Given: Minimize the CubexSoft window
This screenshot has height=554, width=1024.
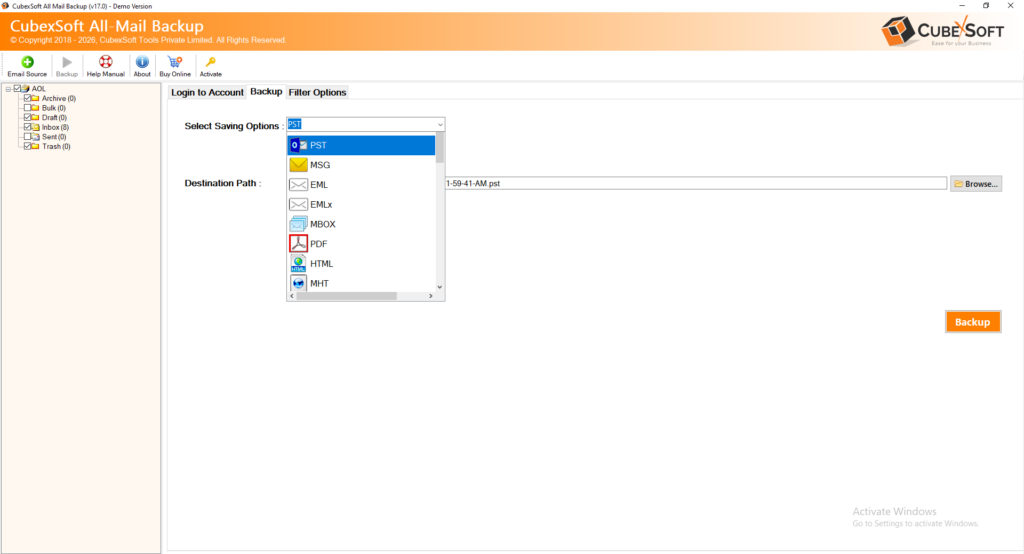Looking at the screenshot, I should point(961,6).
